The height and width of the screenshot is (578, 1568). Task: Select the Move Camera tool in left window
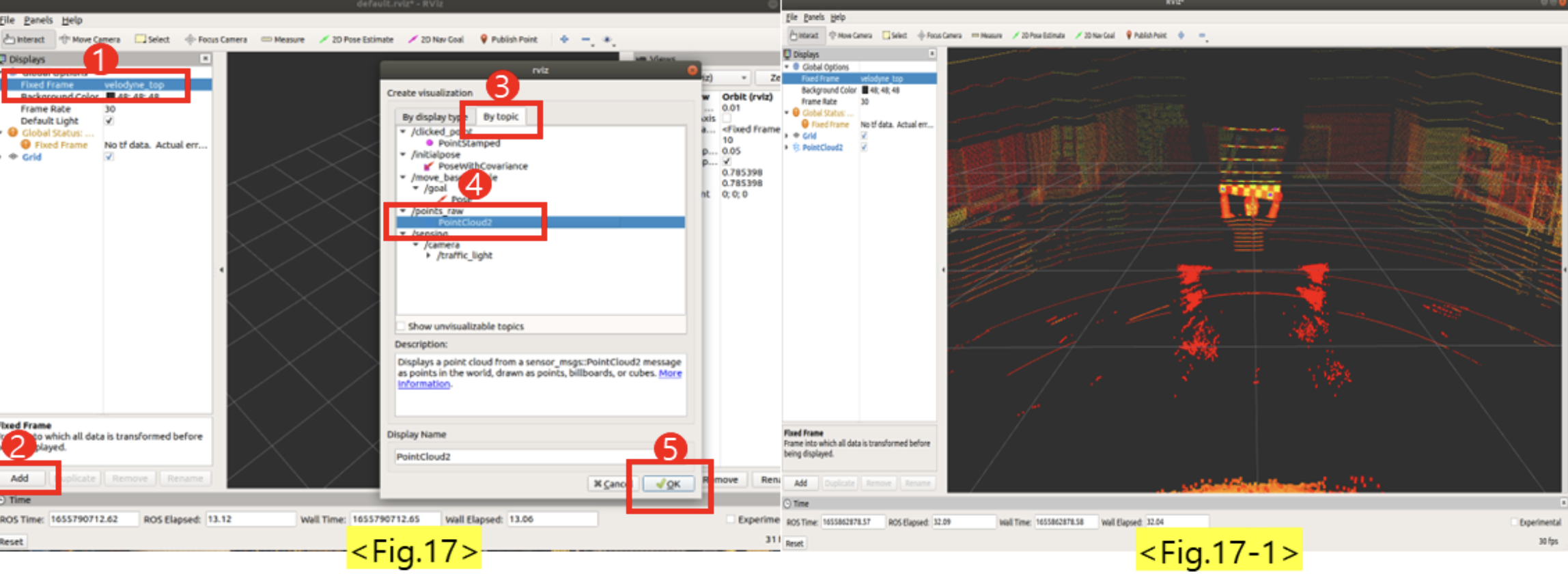tap(89, 40)
